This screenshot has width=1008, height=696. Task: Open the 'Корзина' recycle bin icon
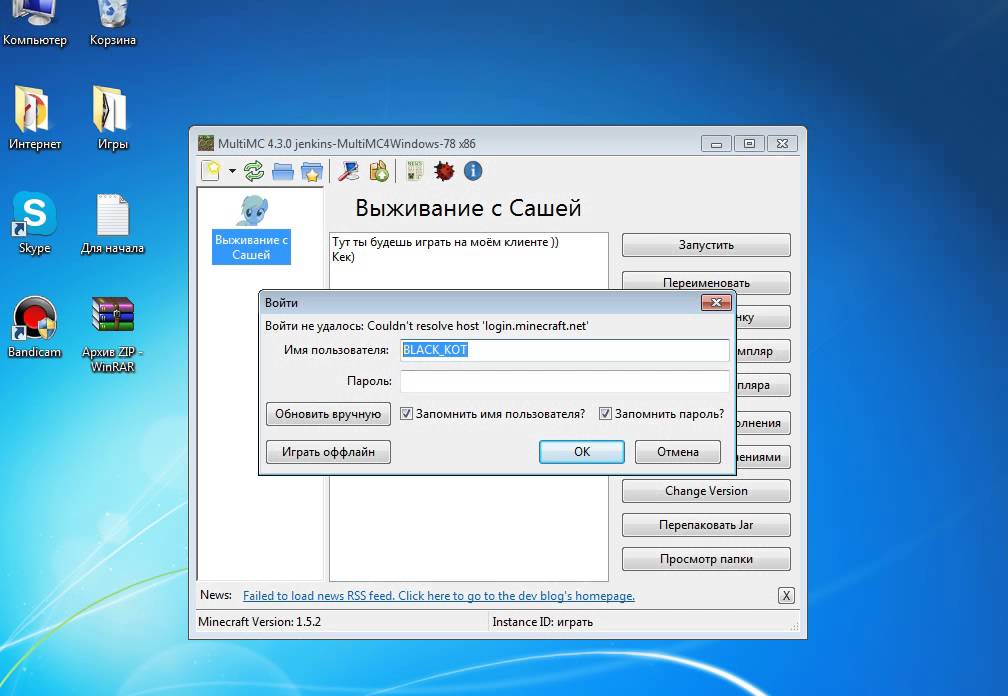point(112,24)
